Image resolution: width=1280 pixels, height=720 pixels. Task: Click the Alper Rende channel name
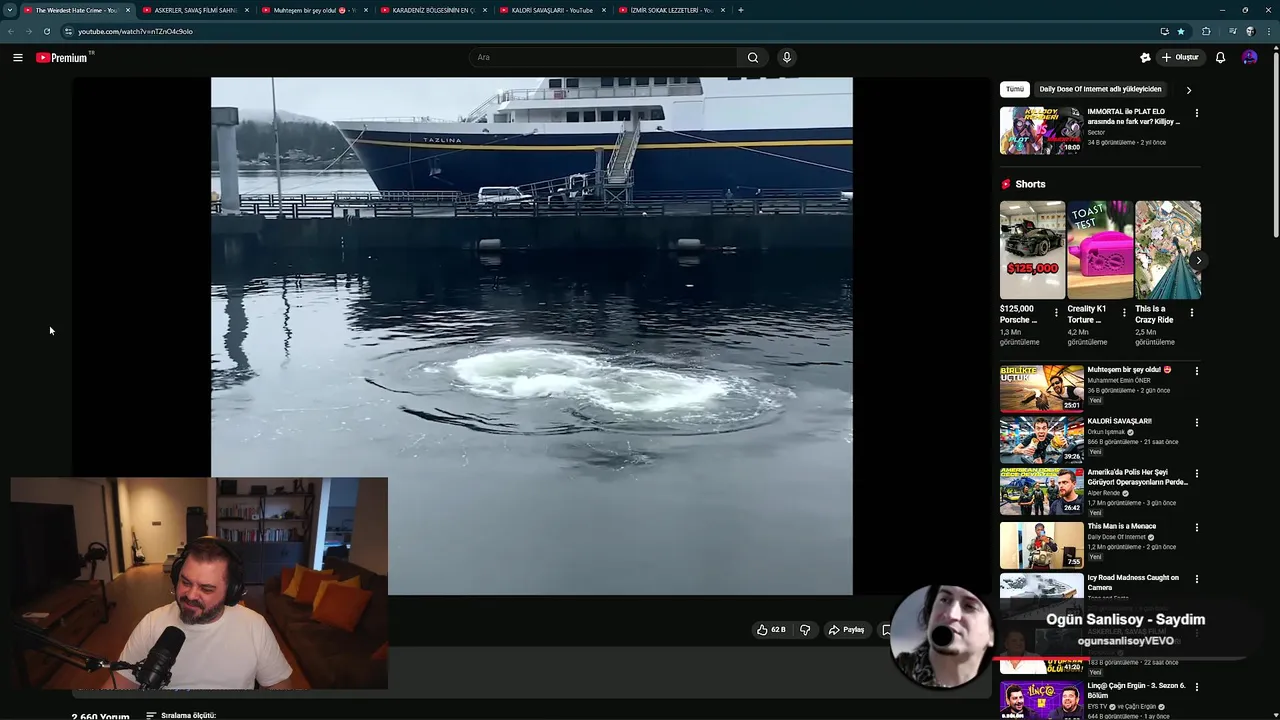(x=1104, y=493)
